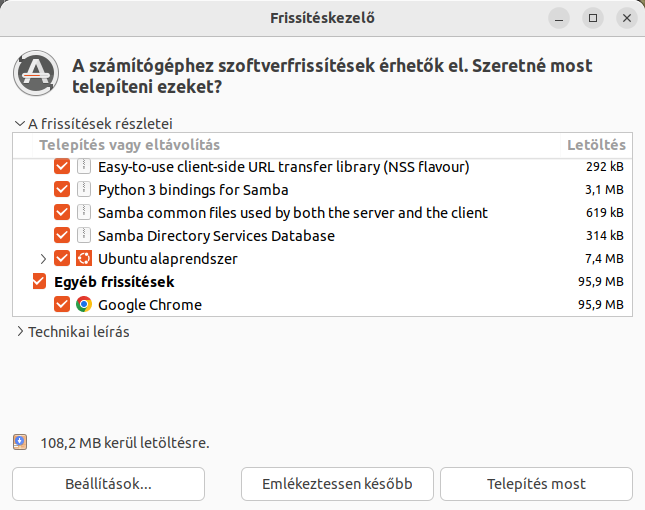This screenshot has height=510, width=645.
Task: Collapse A frissítések részletei section
Action: 20,124
